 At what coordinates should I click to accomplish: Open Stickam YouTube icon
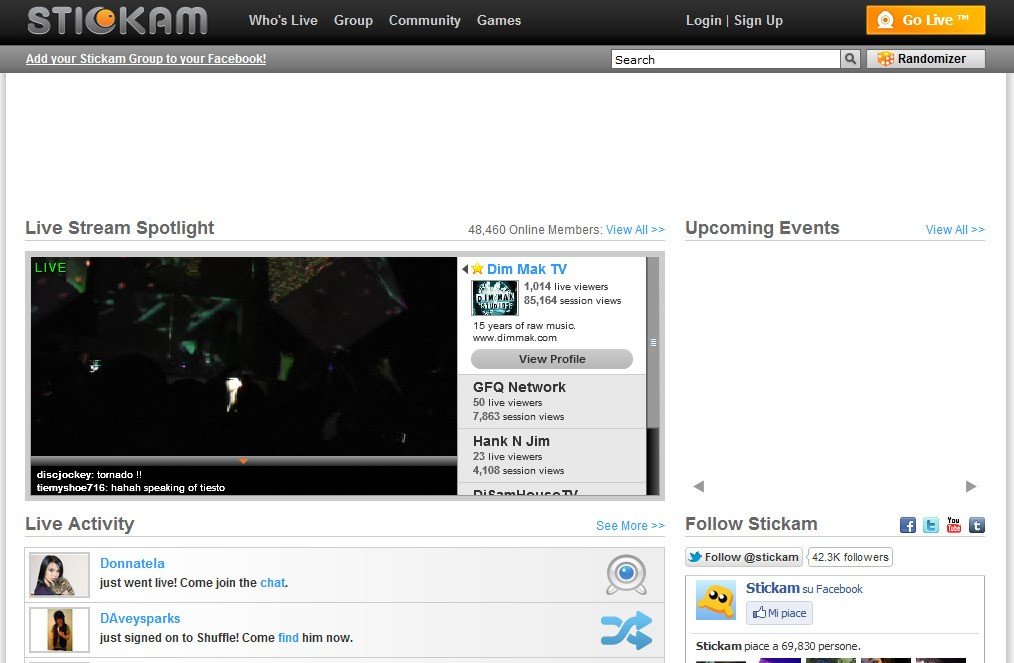954,525
